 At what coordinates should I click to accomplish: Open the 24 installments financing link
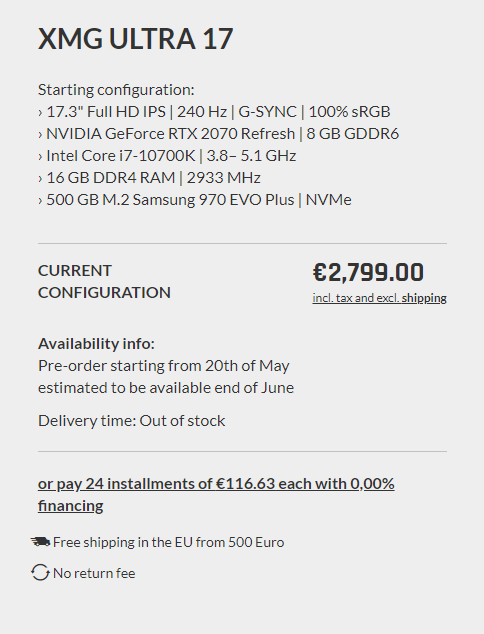click(x=216, y=495)
